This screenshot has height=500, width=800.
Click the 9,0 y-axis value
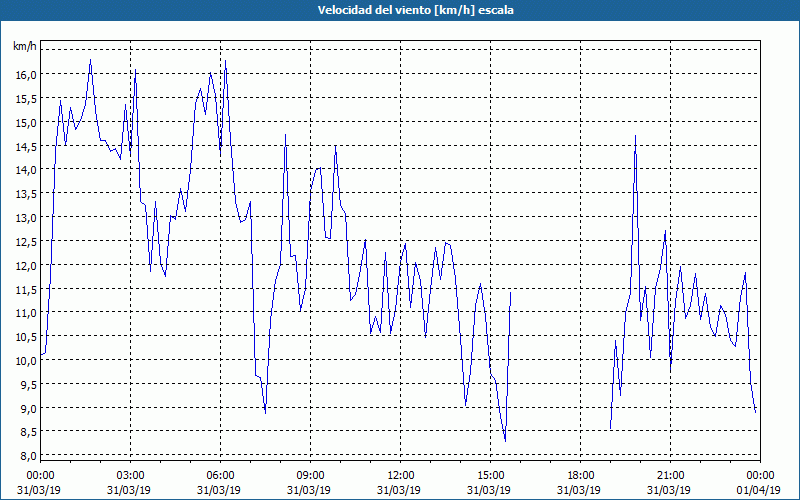tap(27, 408)
